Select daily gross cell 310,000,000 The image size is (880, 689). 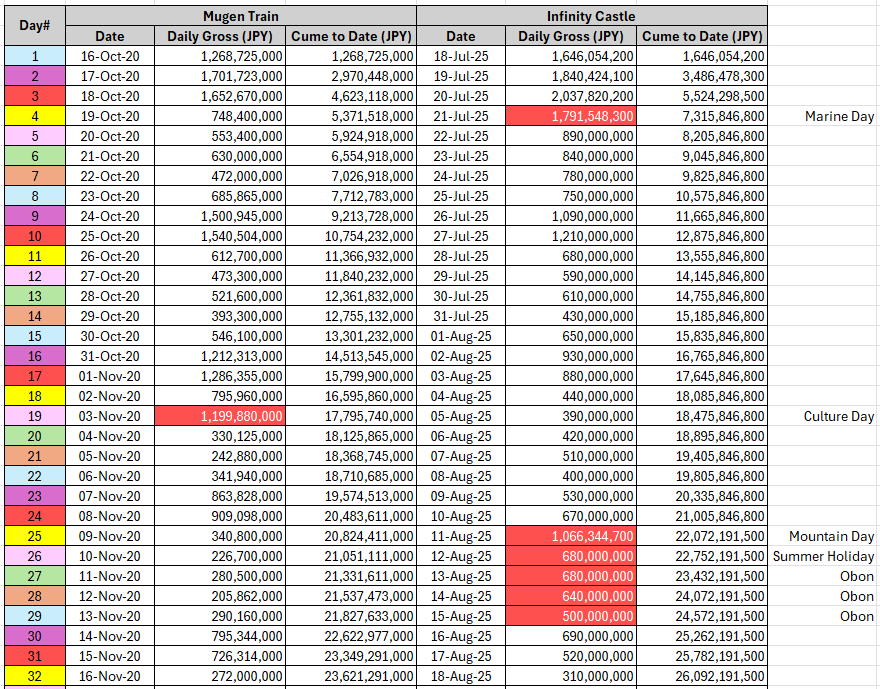pos(571,676)
